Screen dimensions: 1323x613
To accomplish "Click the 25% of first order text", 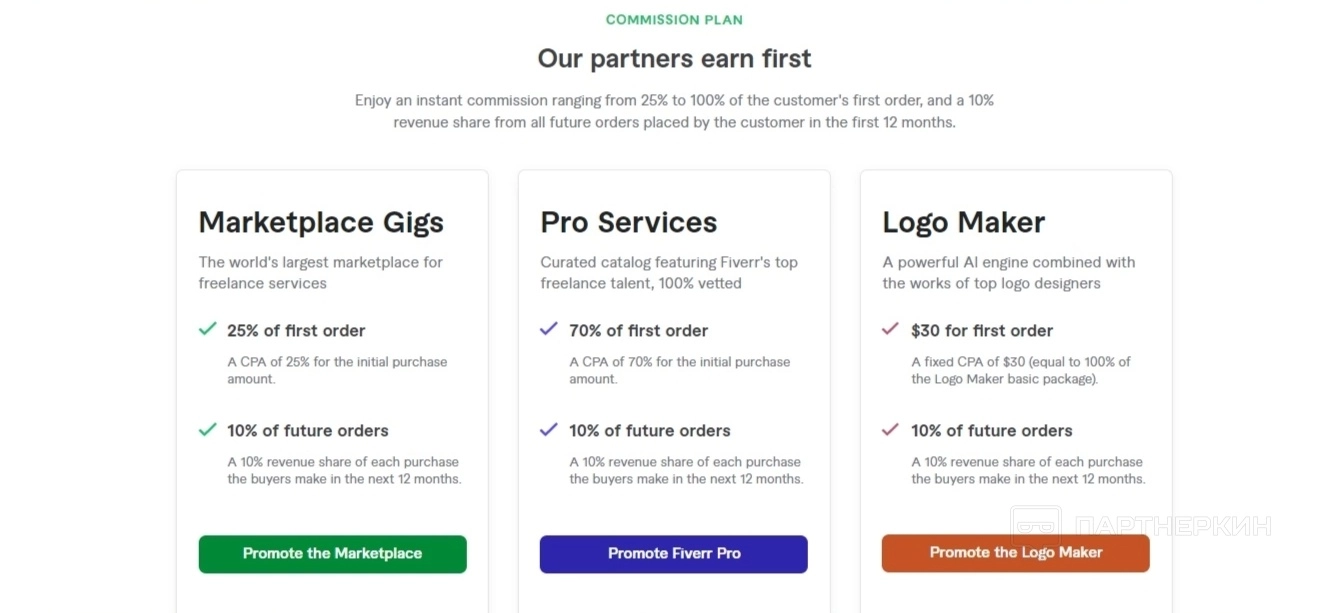I will coord(296,331).
